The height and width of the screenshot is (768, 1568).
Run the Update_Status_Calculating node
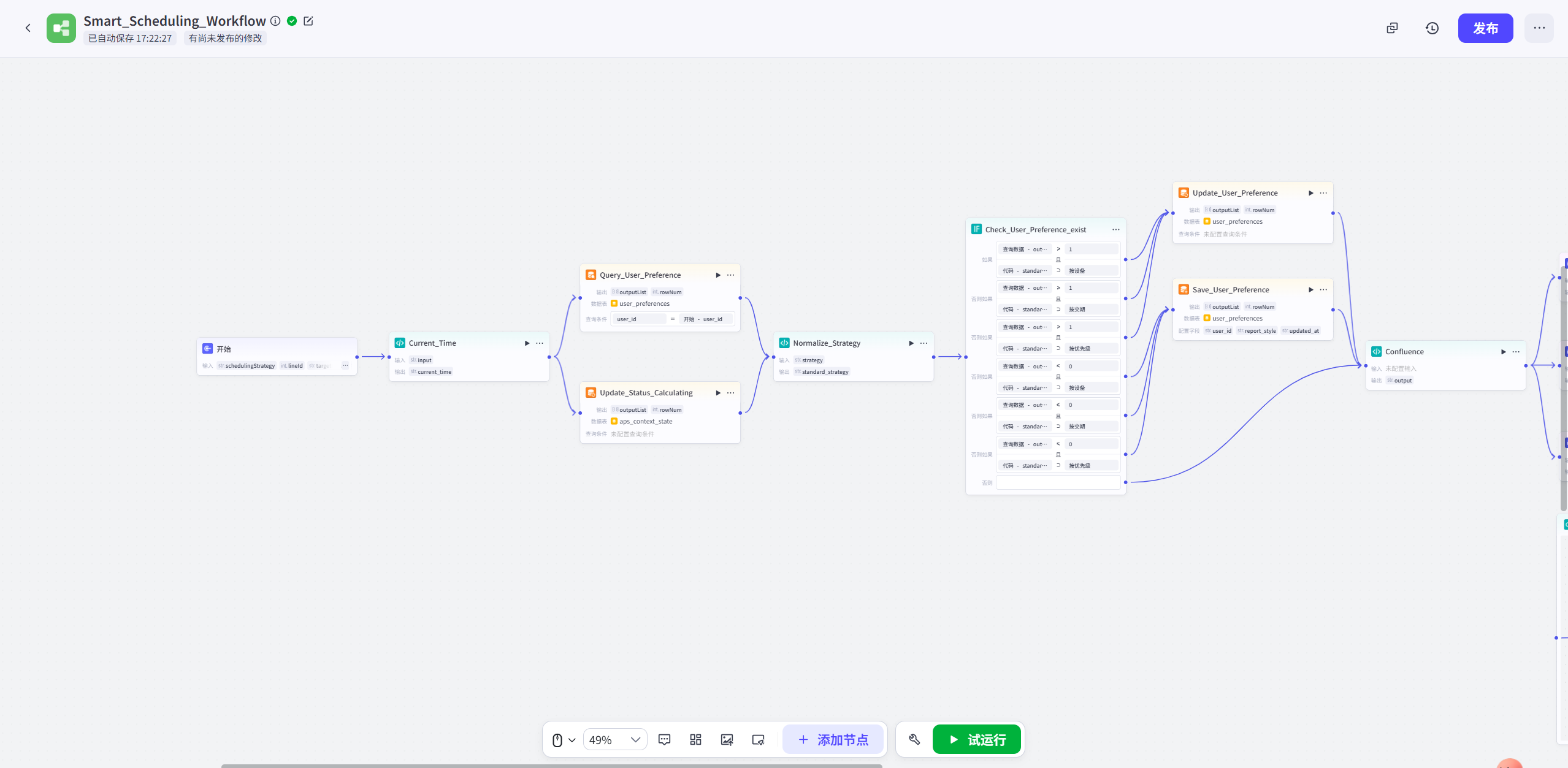(x=718, y=393)
